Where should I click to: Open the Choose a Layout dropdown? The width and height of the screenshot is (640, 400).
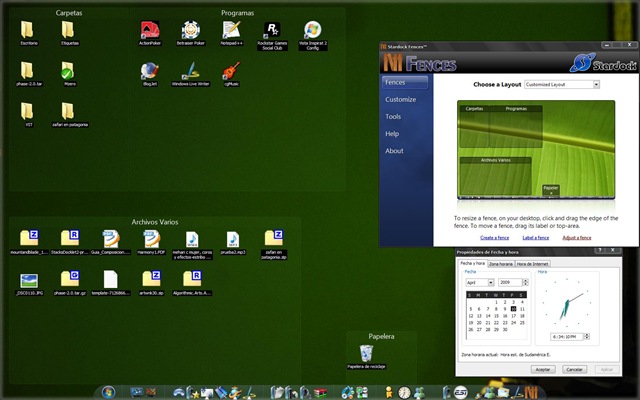click(x=562, y=84)
